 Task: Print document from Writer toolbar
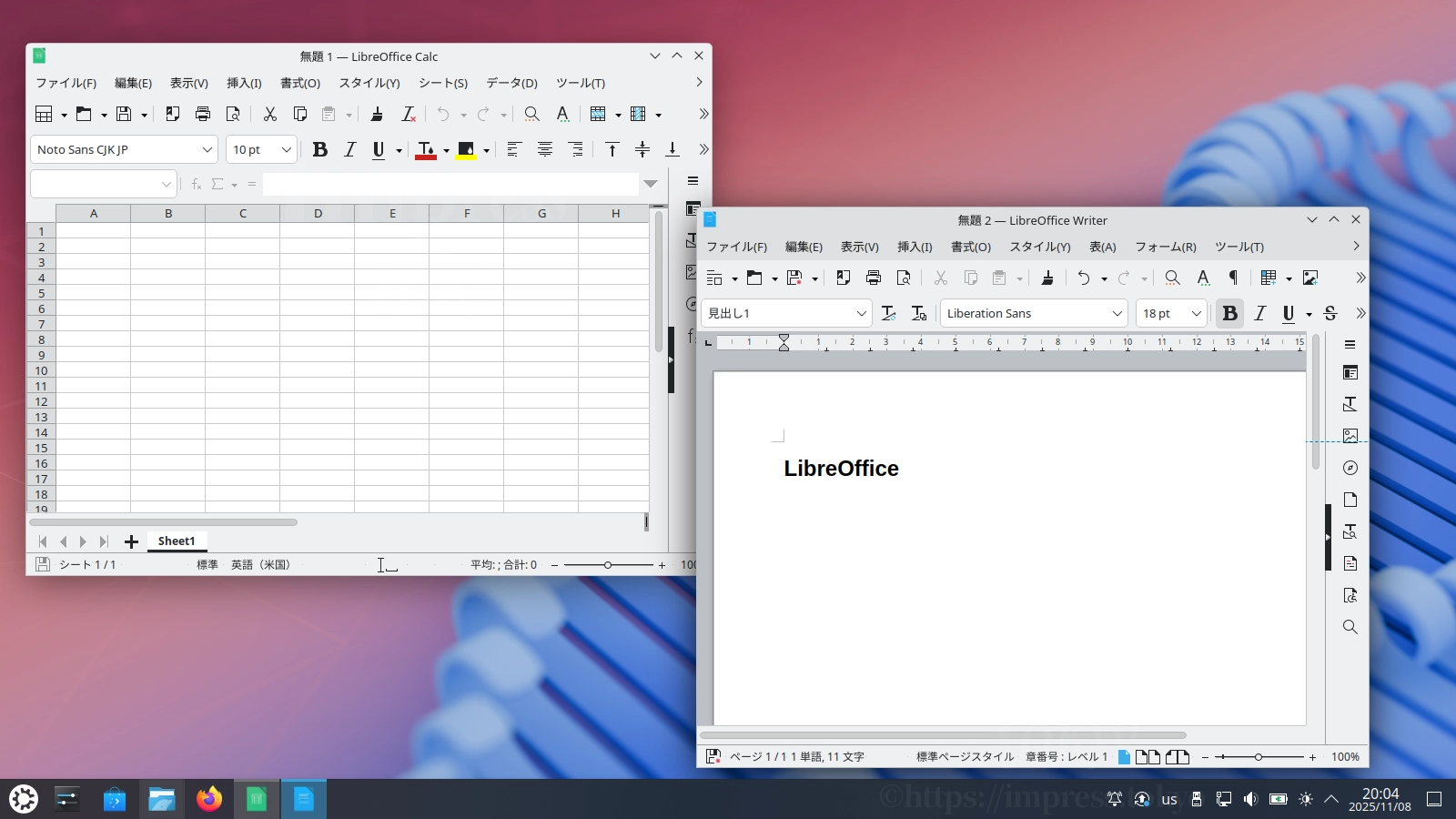[x=874, y=278]
